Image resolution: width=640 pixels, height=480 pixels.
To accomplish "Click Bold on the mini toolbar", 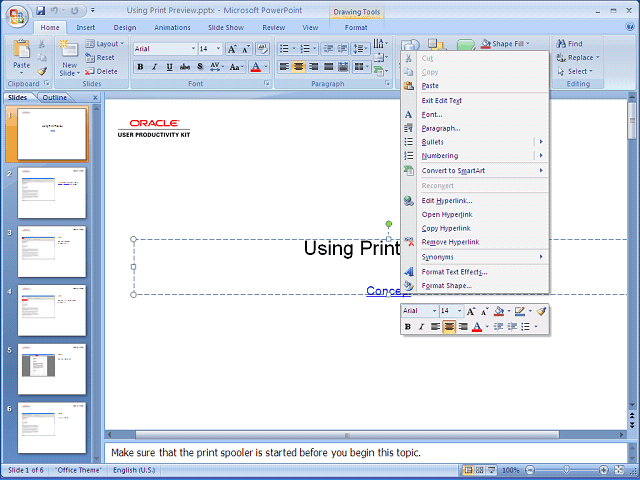I will pos(407,327).
